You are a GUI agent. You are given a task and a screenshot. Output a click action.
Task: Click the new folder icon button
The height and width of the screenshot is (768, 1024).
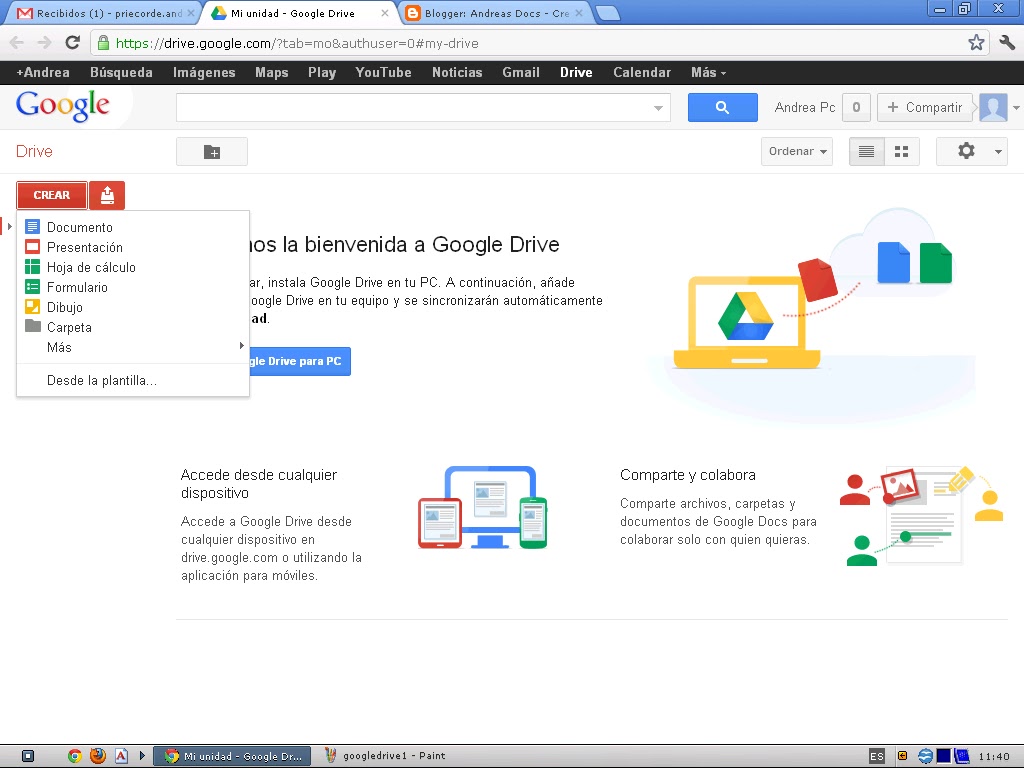[212, 152]
